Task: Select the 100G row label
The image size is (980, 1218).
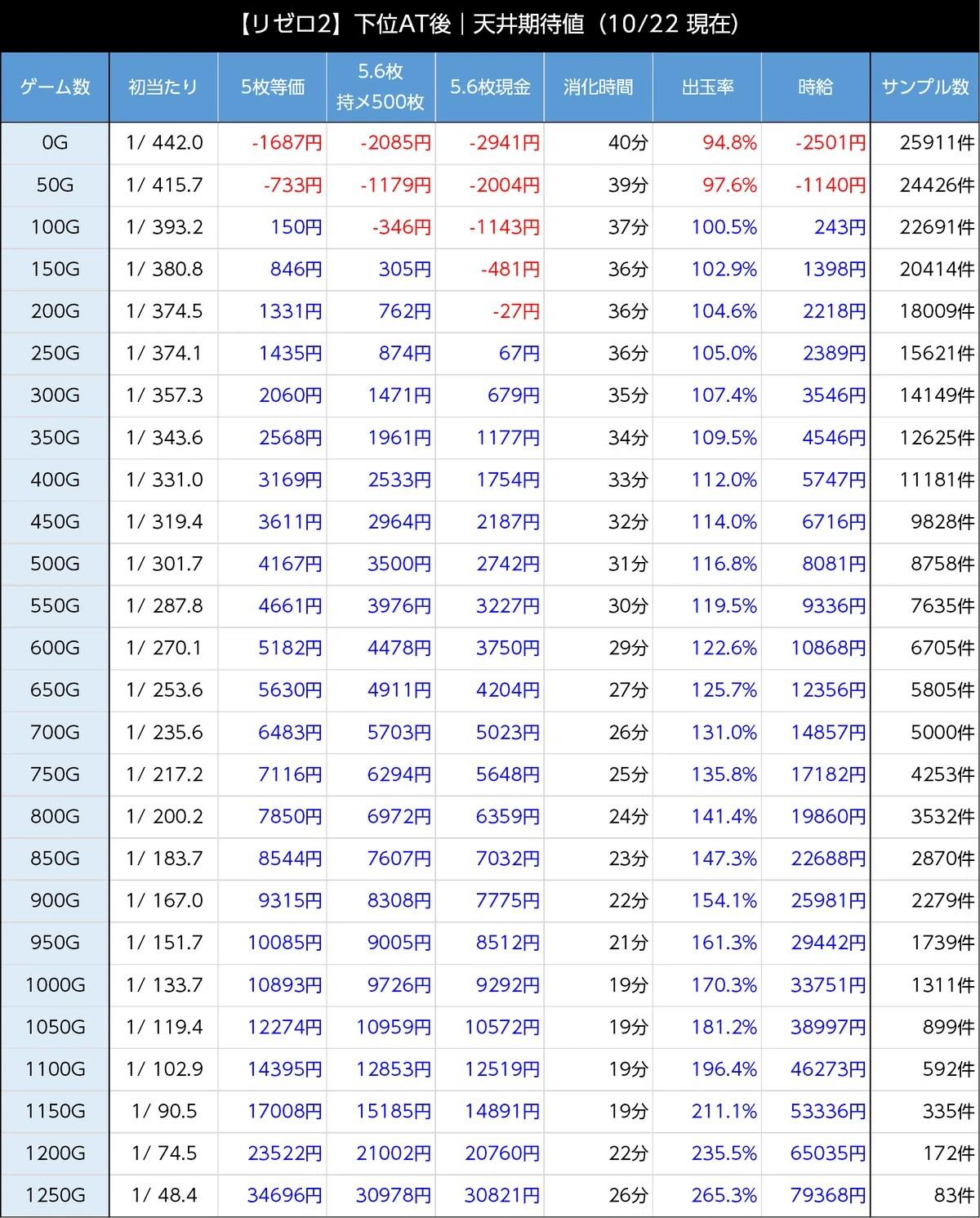Action: coord(55,227)
